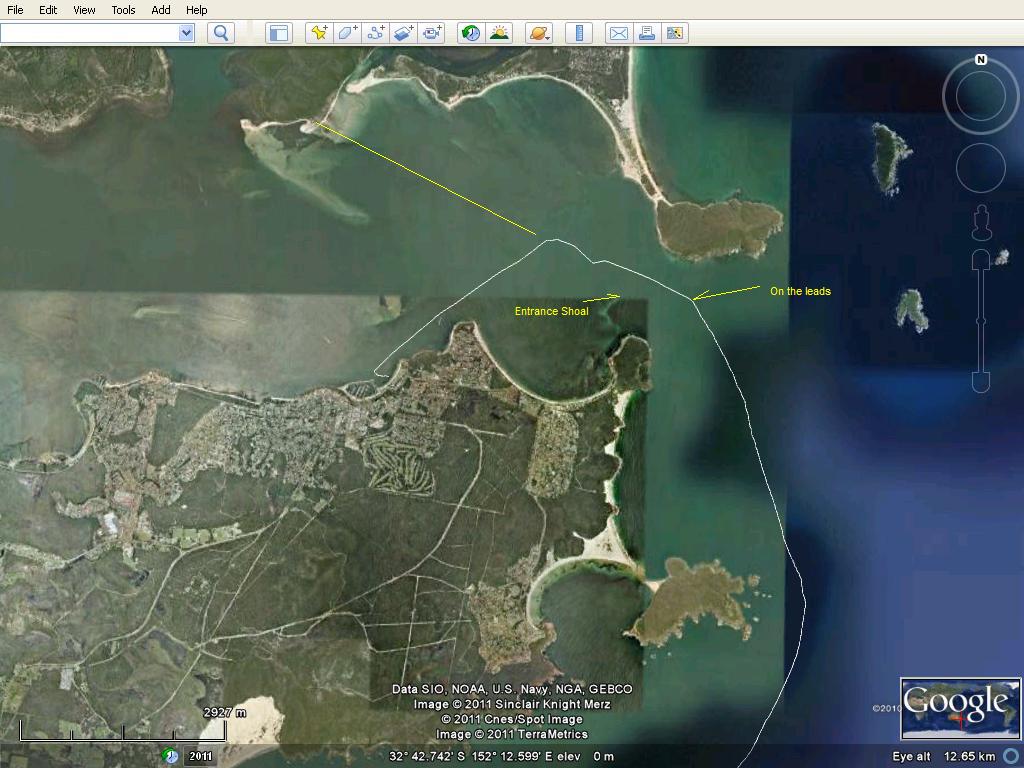
Task: Open the planet switcher dropdown
Action: pyautogui.click(x=539, y=33)
